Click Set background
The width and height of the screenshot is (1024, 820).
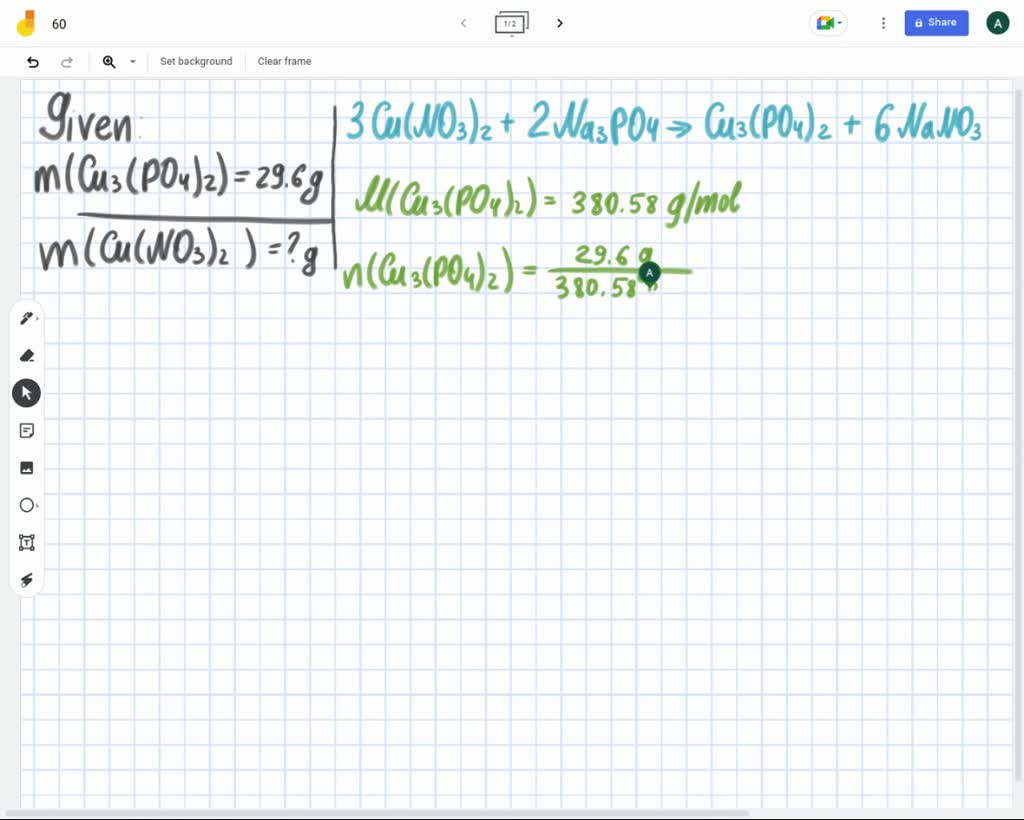click(196, 61)
